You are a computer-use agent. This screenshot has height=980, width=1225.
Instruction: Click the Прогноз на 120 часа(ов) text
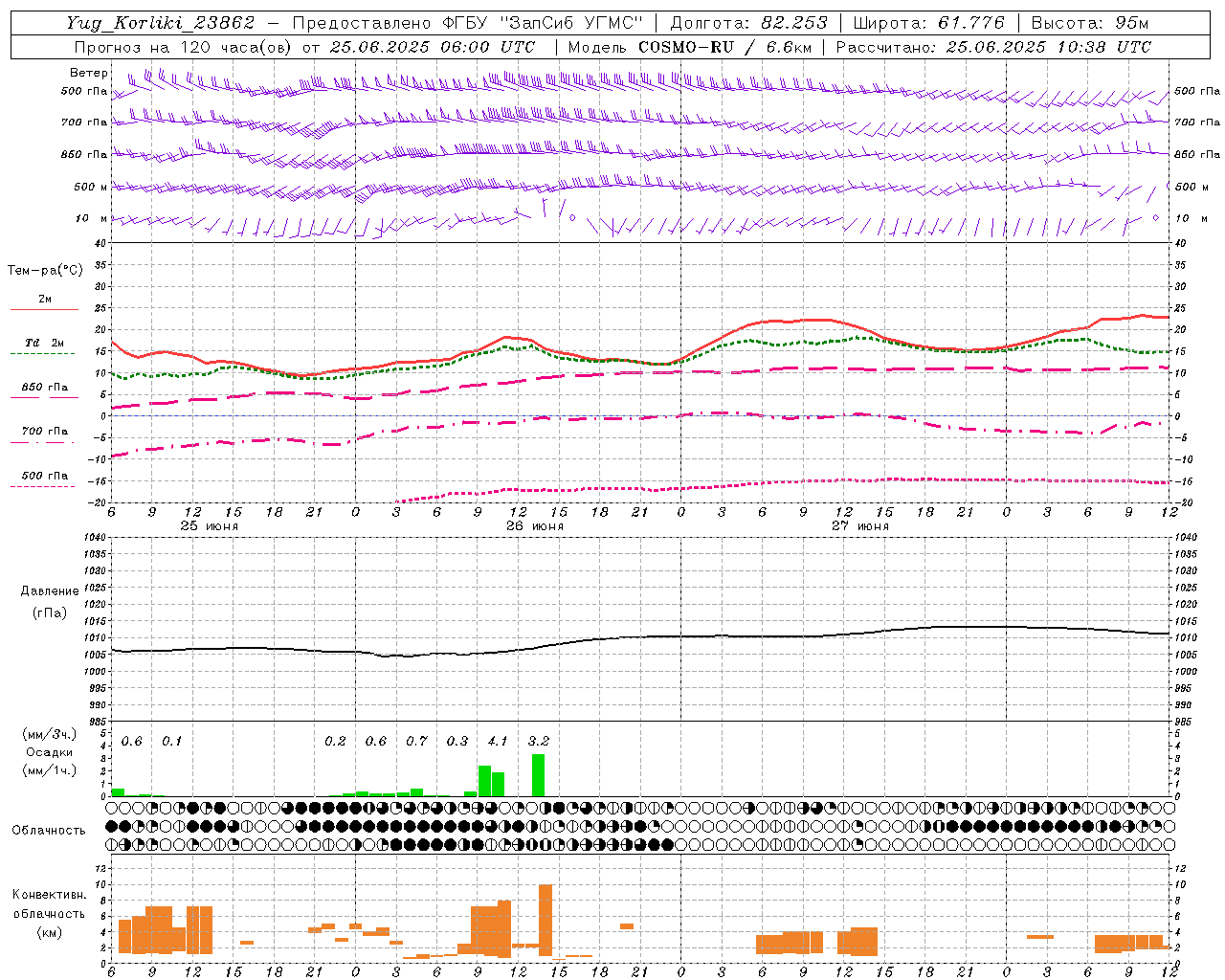[x=185, y=47]
